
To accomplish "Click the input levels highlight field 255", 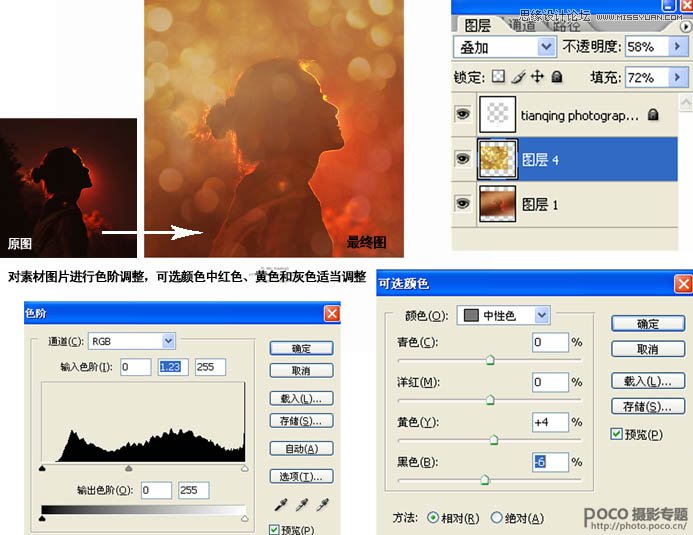I will tap(210, 367).
